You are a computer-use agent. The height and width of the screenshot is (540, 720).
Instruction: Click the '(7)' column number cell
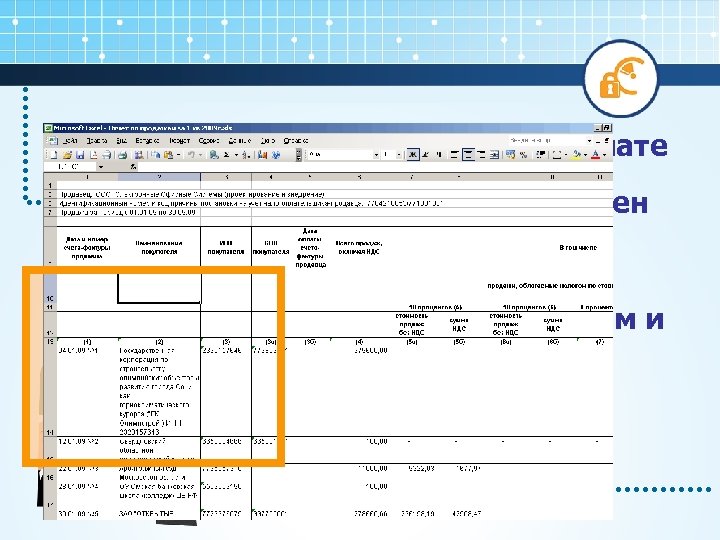tap(599, 342)
